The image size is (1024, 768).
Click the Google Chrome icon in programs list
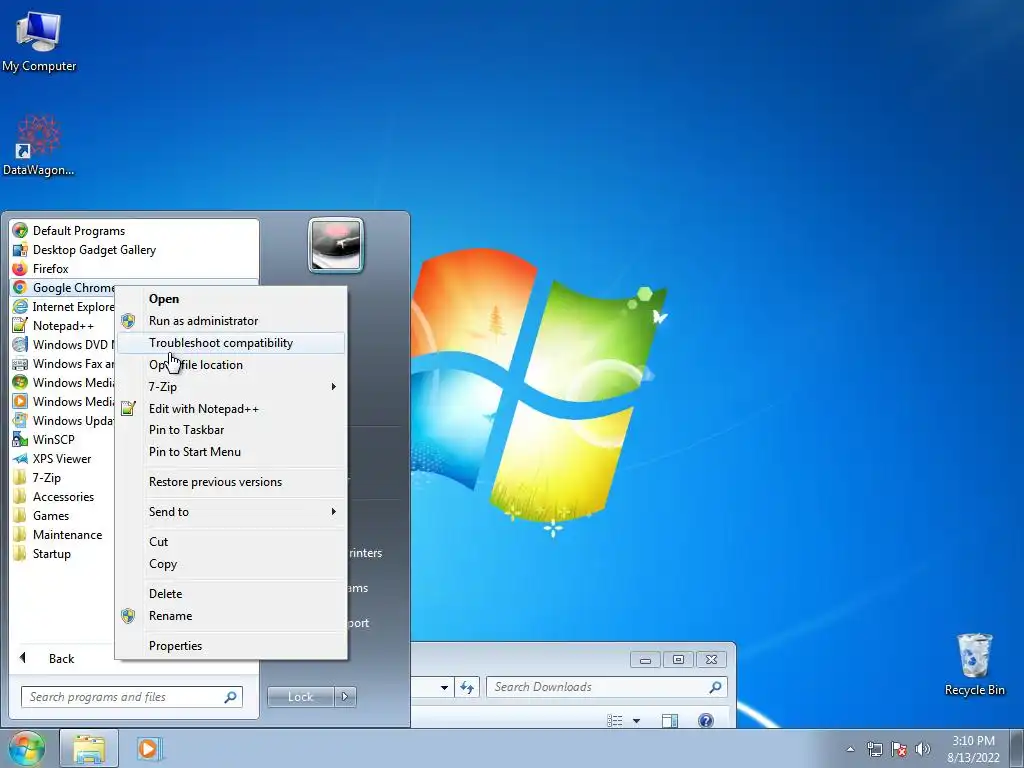(x=20, y=287)
